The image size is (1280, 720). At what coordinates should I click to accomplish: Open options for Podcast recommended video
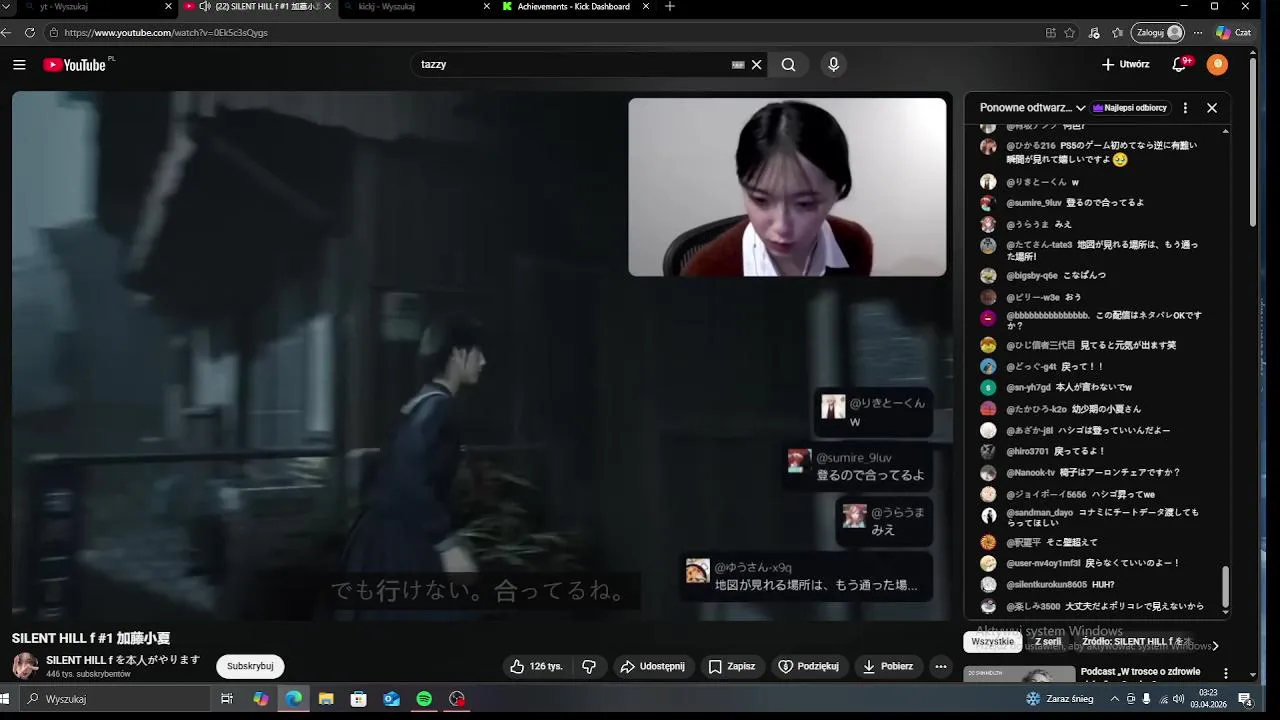(1226, 673)
